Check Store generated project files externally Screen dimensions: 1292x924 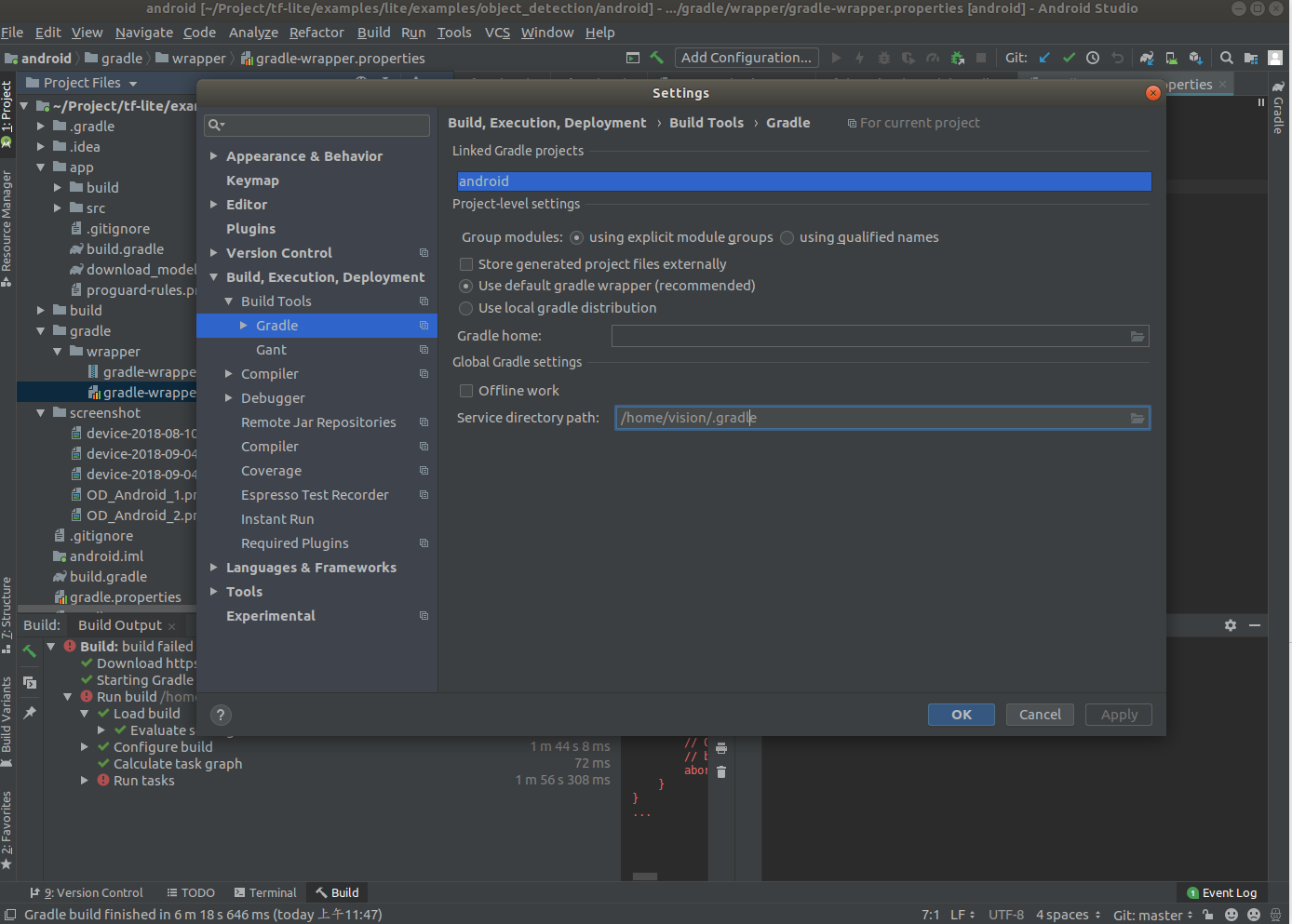[x=465, y=264]
